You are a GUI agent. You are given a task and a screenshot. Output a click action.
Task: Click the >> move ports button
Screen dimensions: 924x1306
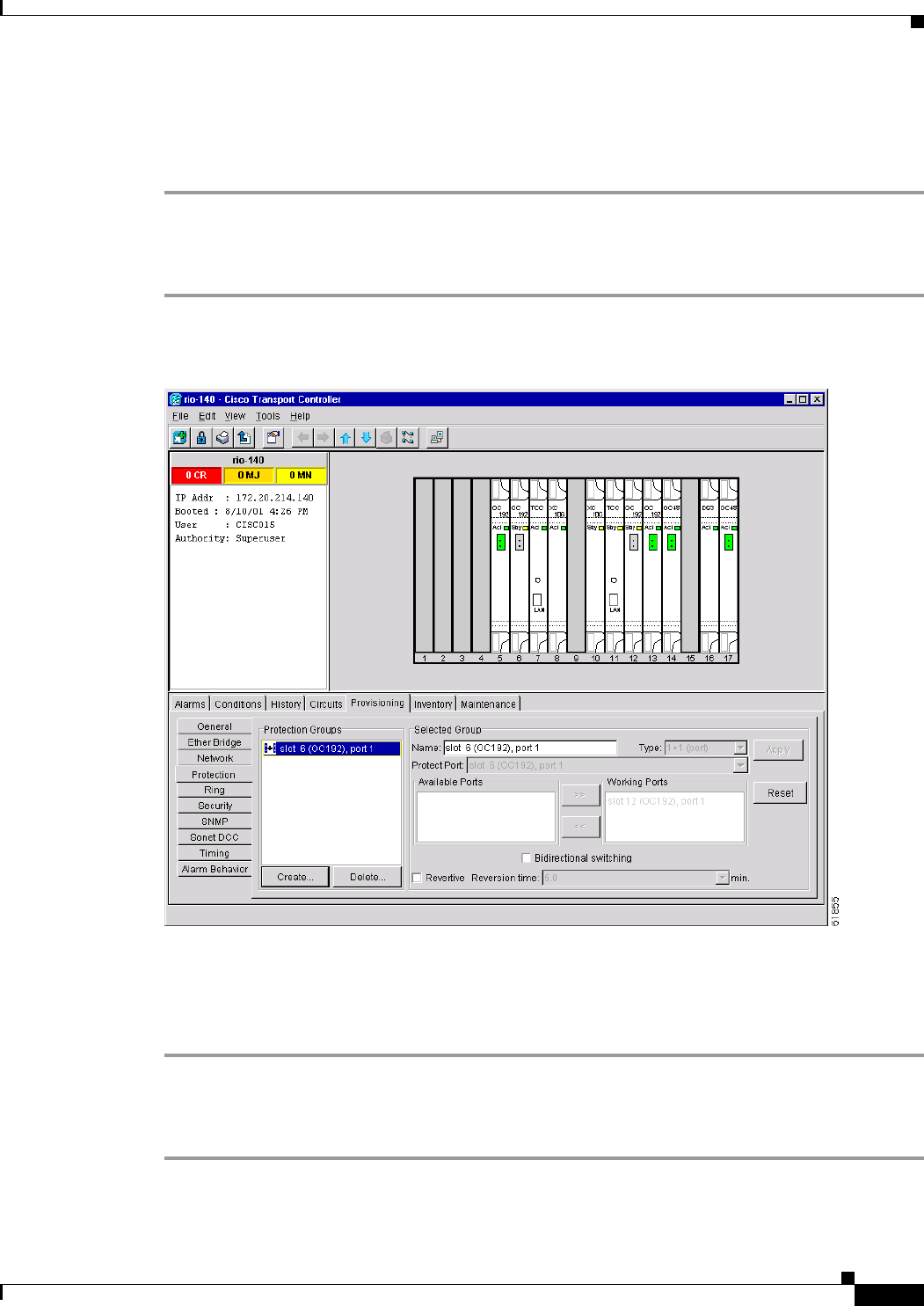[x=580, y=795]
